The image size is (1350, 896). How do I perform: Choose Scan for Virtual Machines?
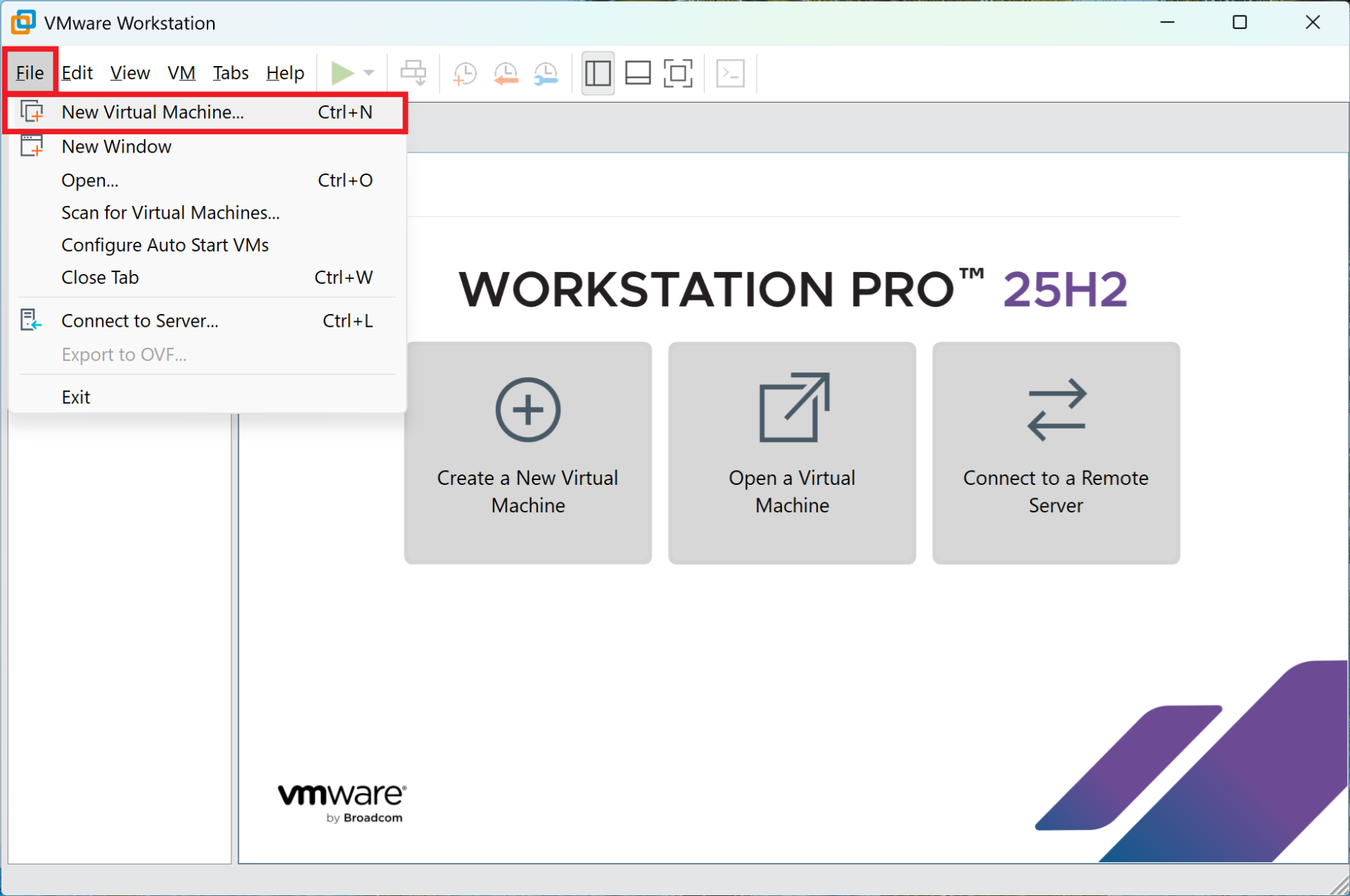(x=170, y=212)
